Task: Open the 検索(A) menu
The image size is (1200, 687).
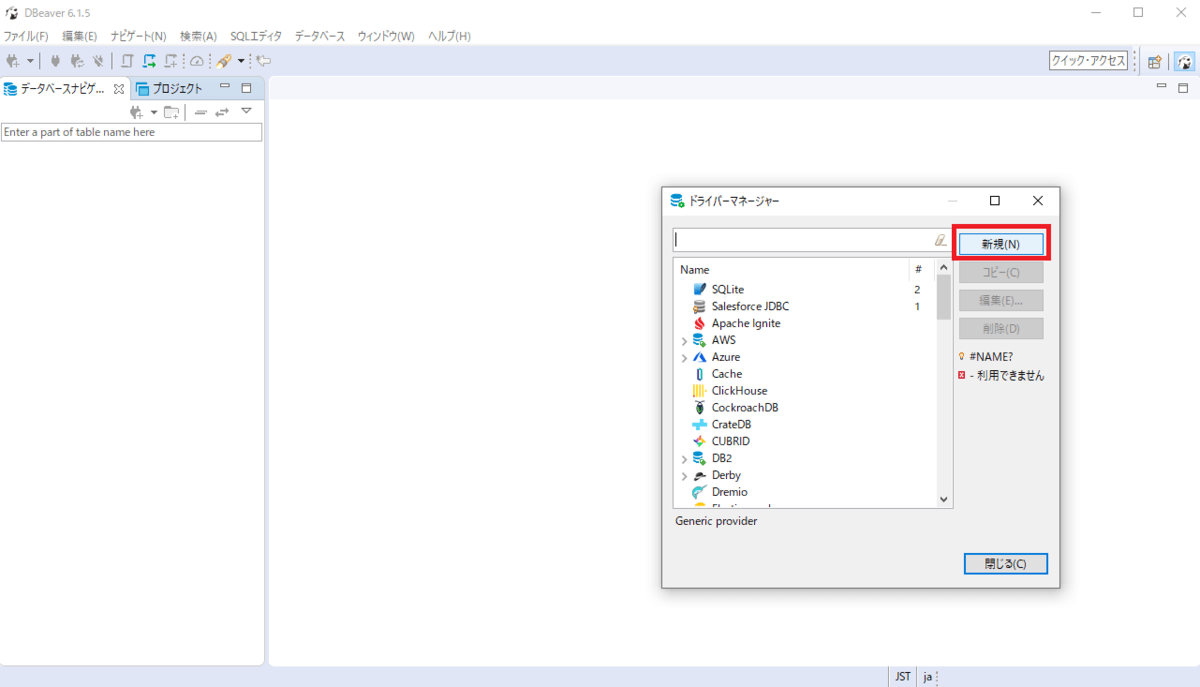Action: point(198,36)
